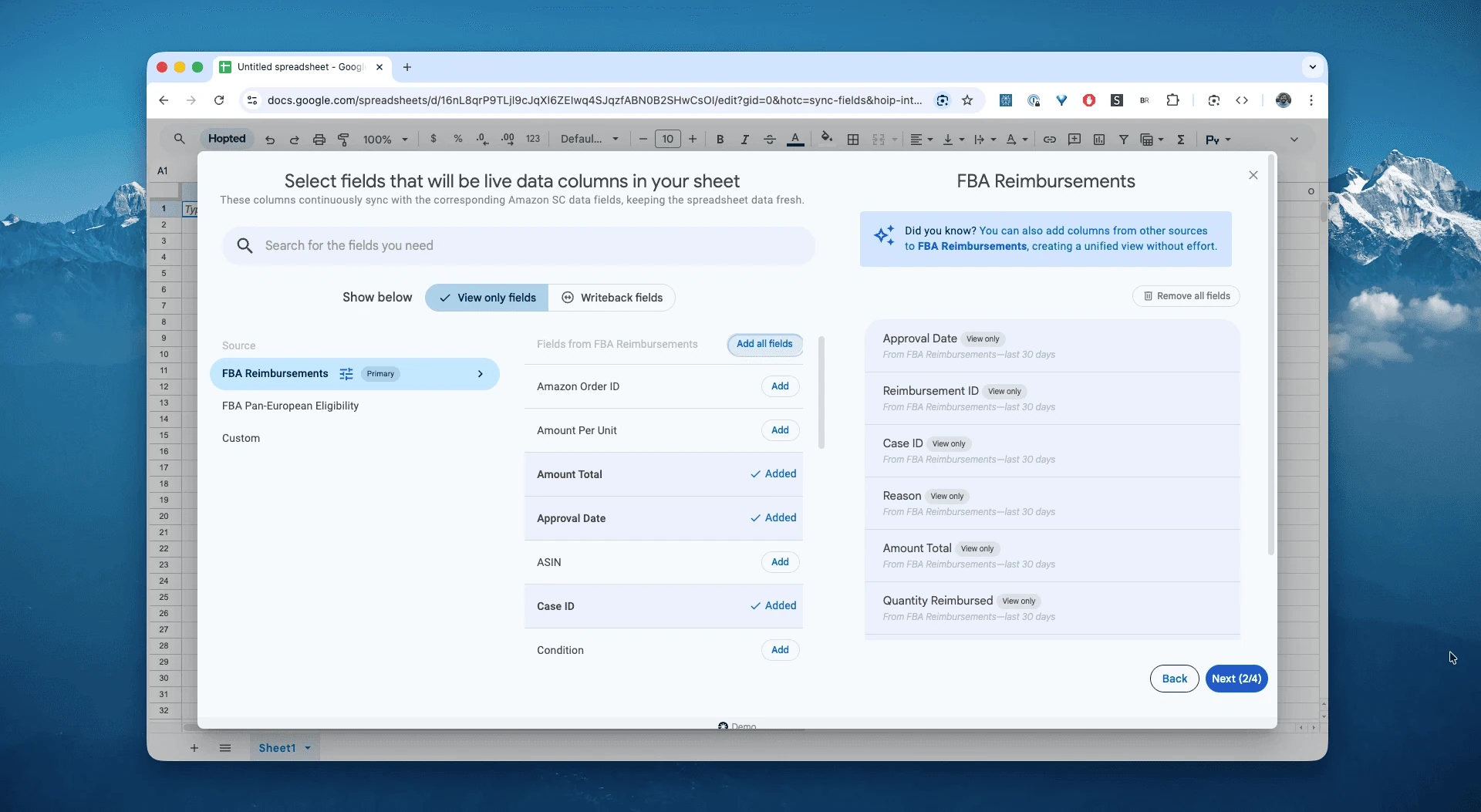Click the Hopted menu item
This screenshot has width=1481, height=812.
click(227, 139)
